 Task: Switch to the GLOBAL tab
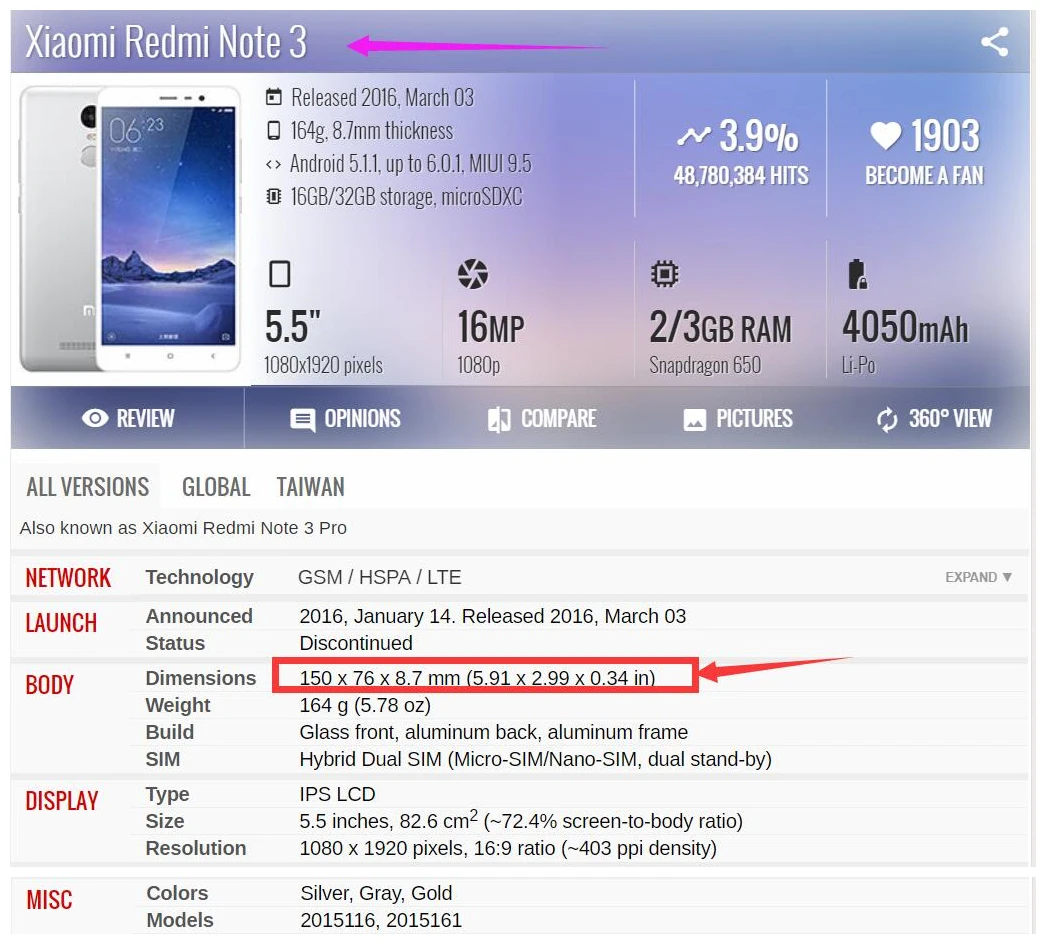coord(216,487)
